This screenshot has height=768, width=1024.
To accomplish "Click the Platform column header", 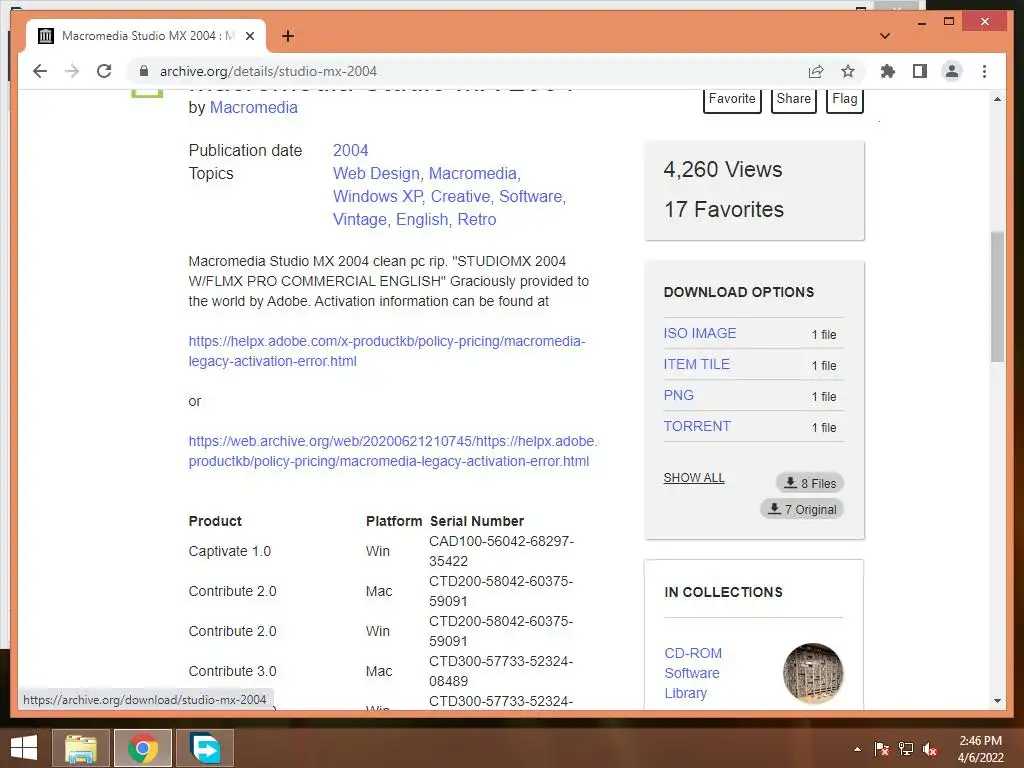I will tap(394, 521).
